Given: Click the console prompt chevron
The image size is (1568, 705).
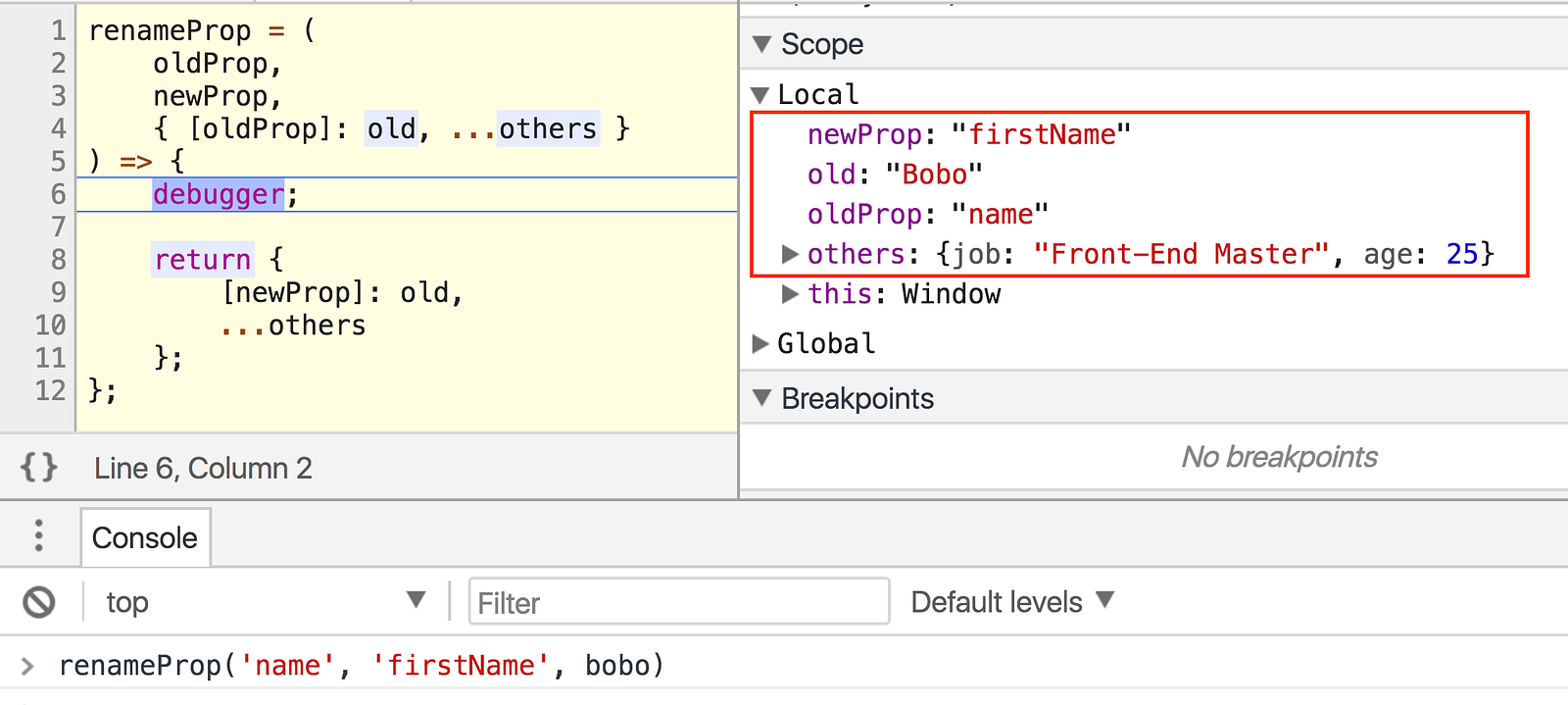Looking at the screenshot, I should (27, 667).
